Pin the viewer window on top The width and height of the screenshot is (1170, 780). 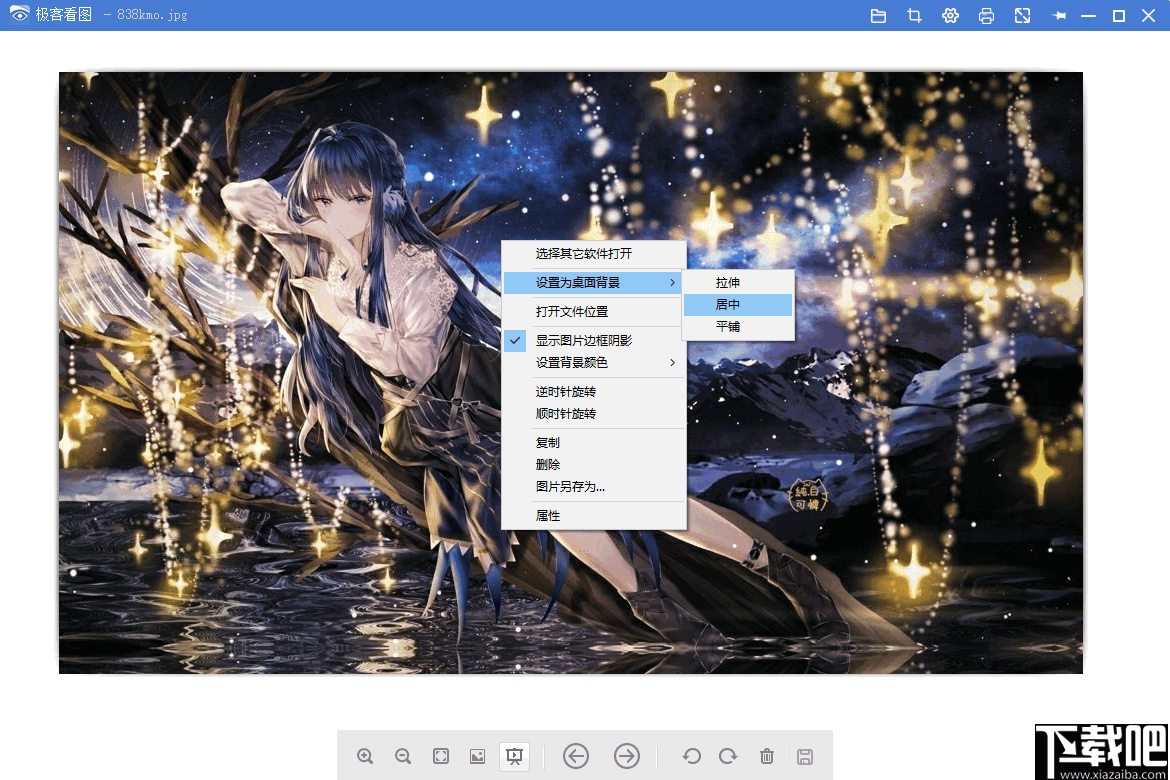pyautogui.click(x=1059, y=15)
